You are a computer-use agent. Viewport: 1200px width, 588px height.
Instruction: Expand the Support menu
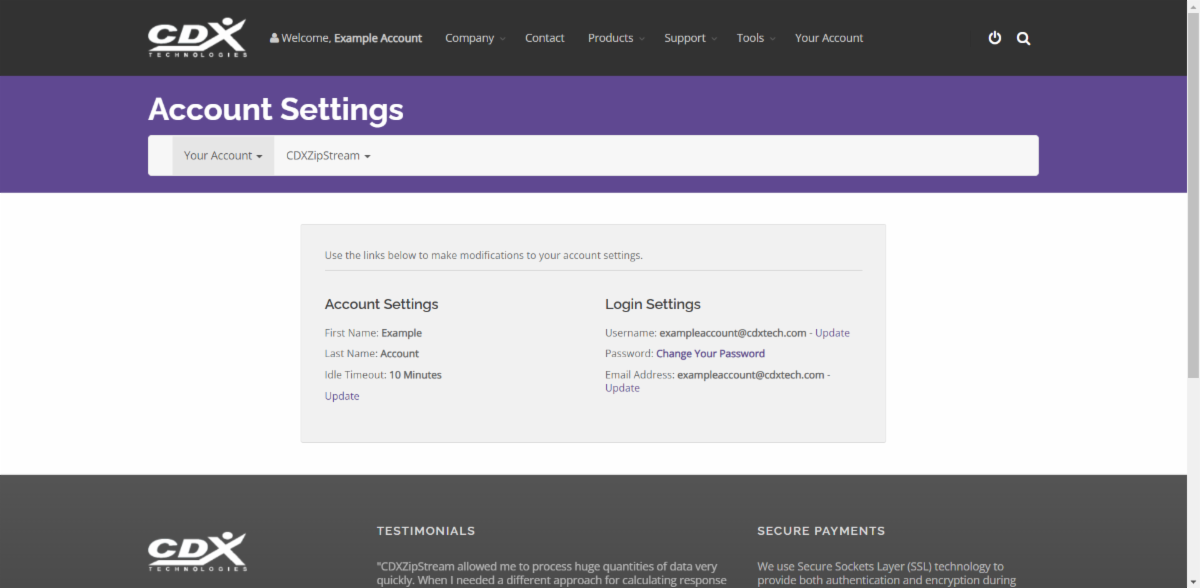click(x=691, y=38)
